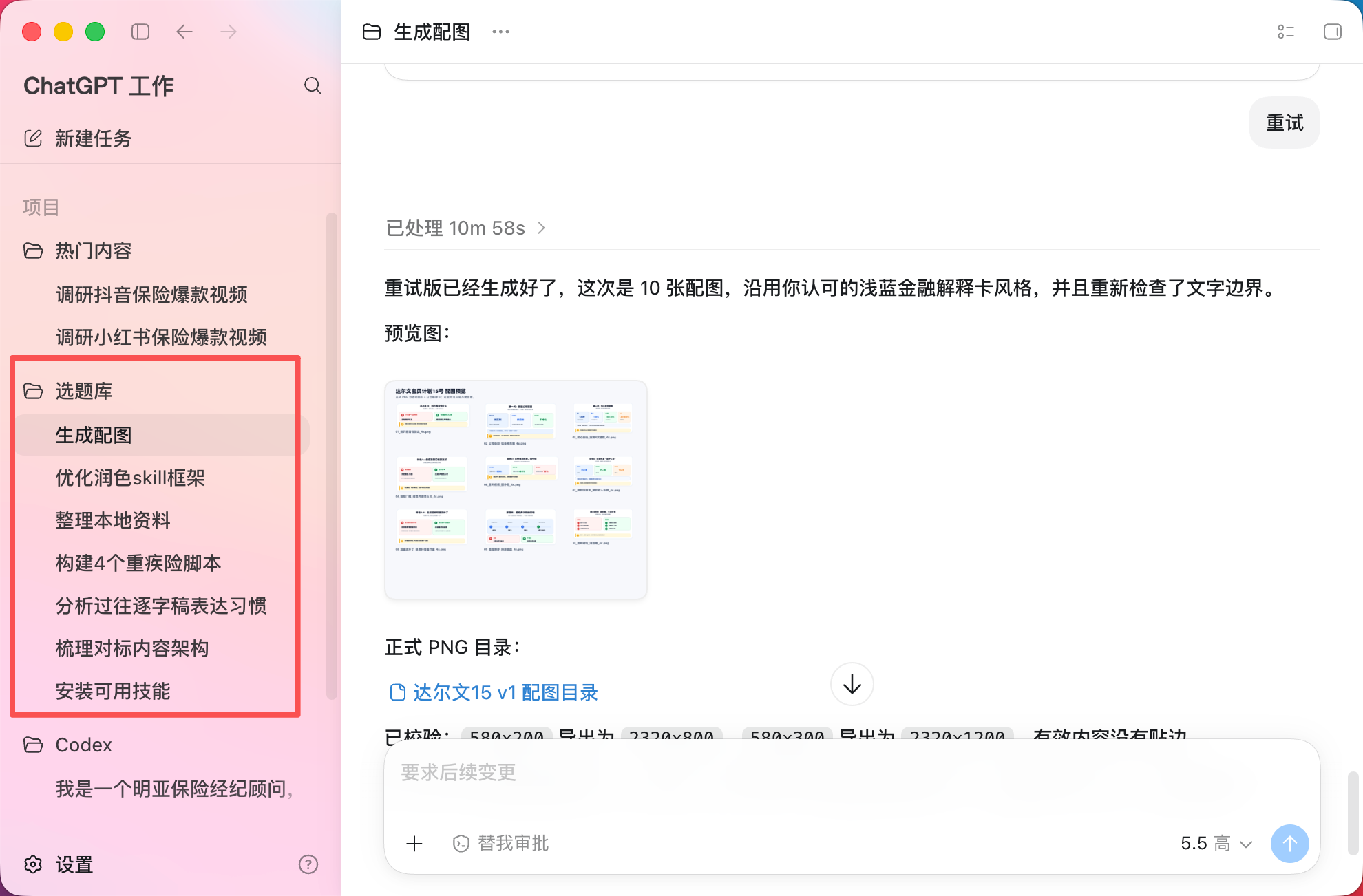Expand the 已处理 10m 58s details

click(466, 228)
